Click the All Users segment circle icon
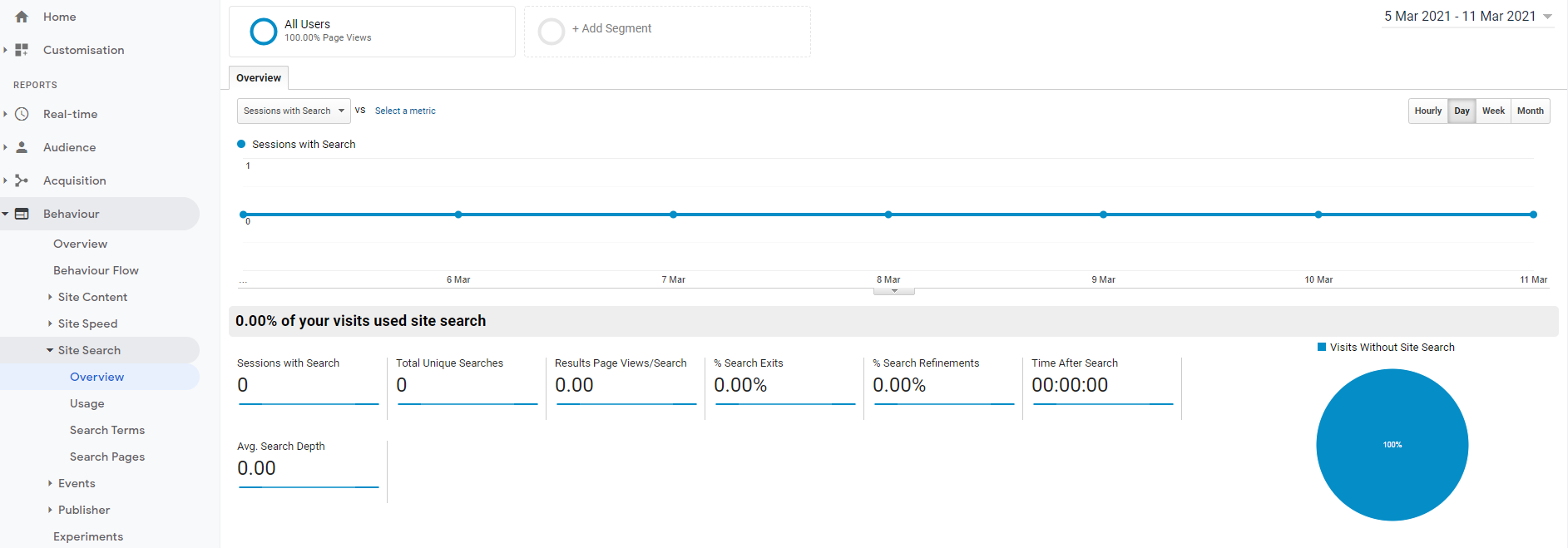This screenshot has height=548, width=1568. pyautogui.click(x=263, y=32)
